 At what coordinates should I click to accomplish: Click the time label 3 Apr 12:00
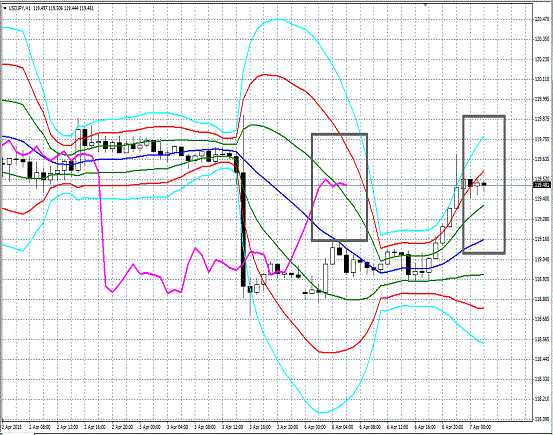[233, 427]
